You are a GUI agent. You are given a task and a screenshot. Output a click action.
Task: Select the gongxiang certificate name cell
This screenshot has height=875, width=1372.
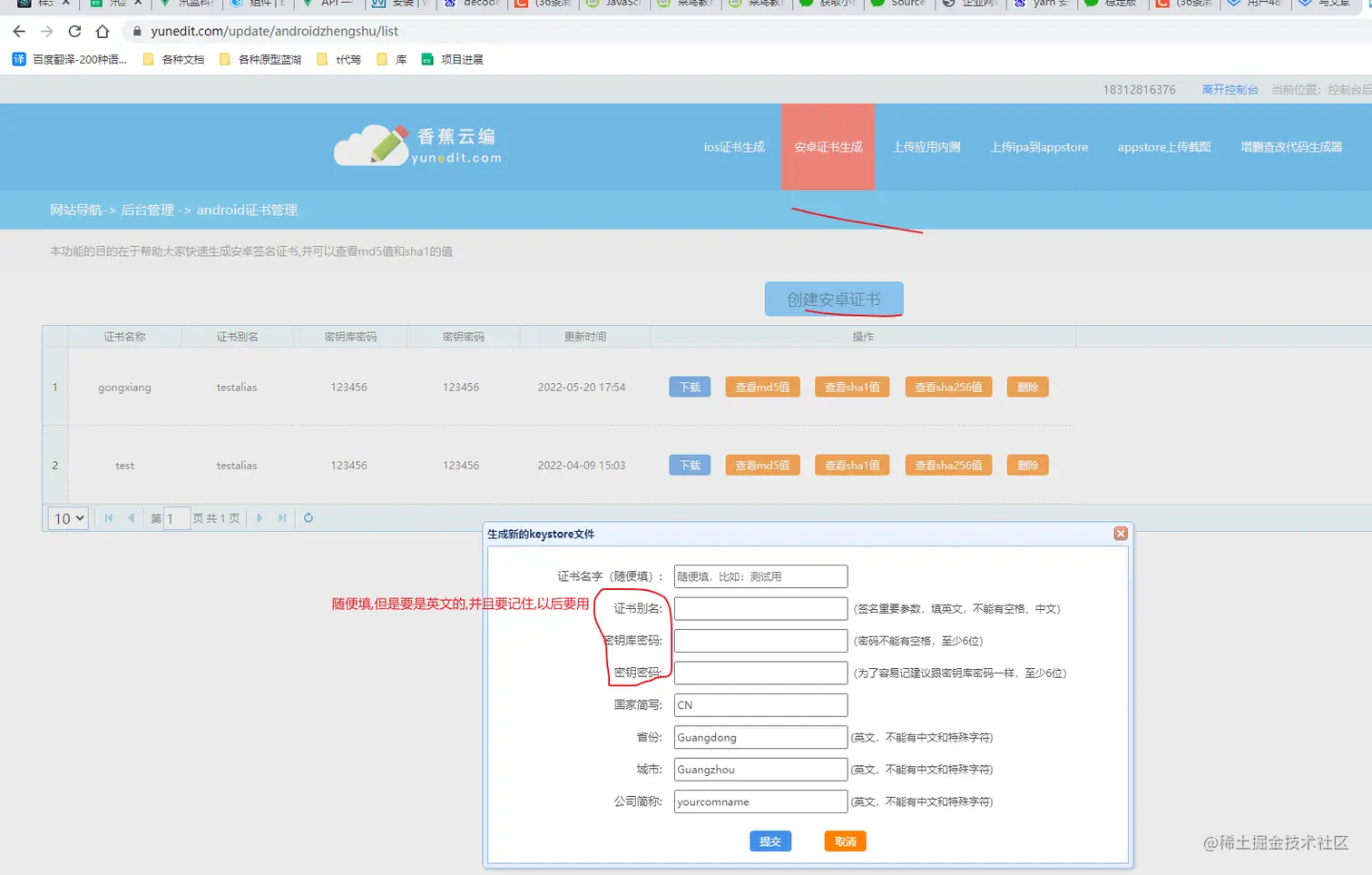pyautogui.click(x=124, y=388)
